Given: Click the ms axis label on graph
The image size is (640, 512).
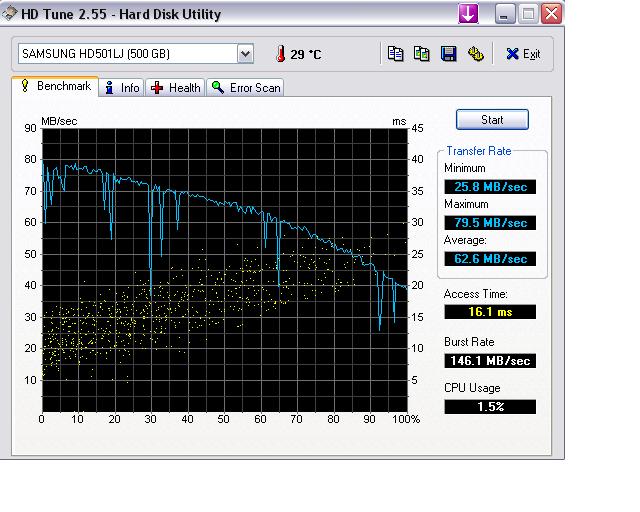Looking at the screenshot, I should point(399,122).
